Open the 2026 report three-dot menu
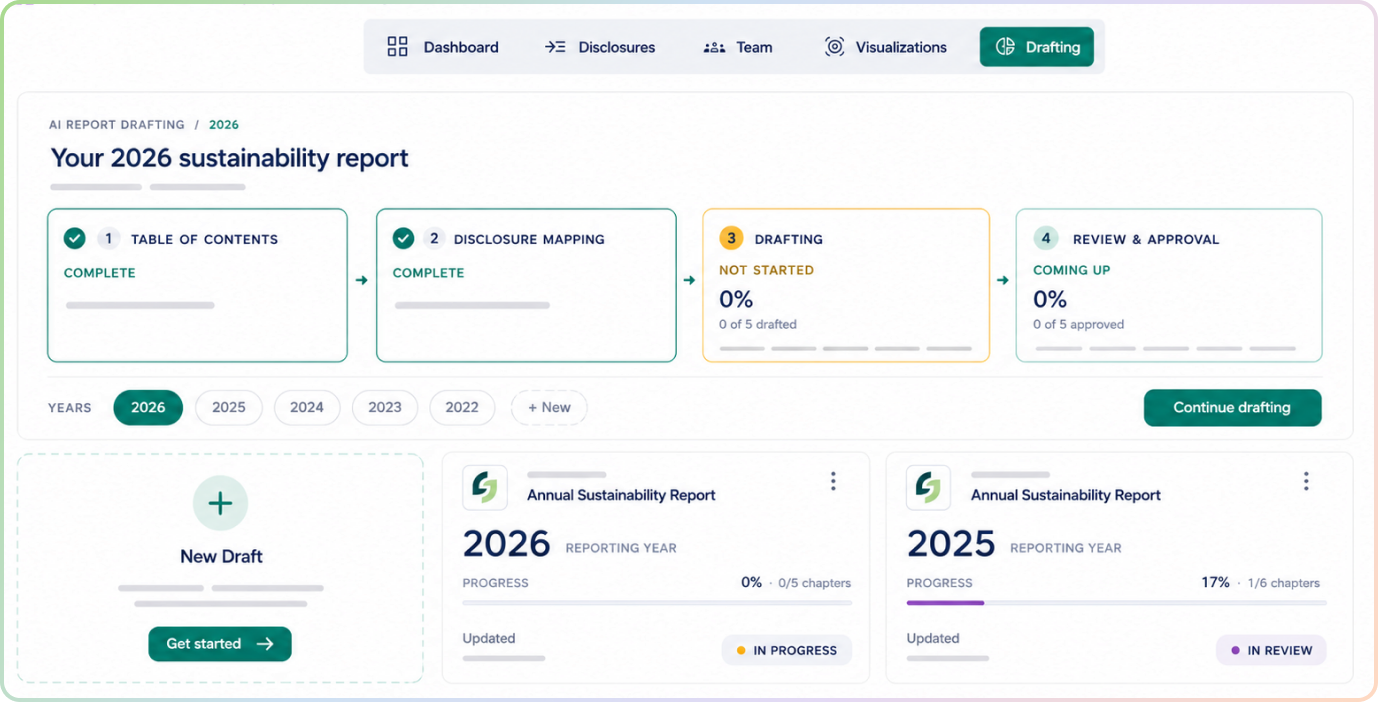The image size is (1378, 702). coord(833,481)
